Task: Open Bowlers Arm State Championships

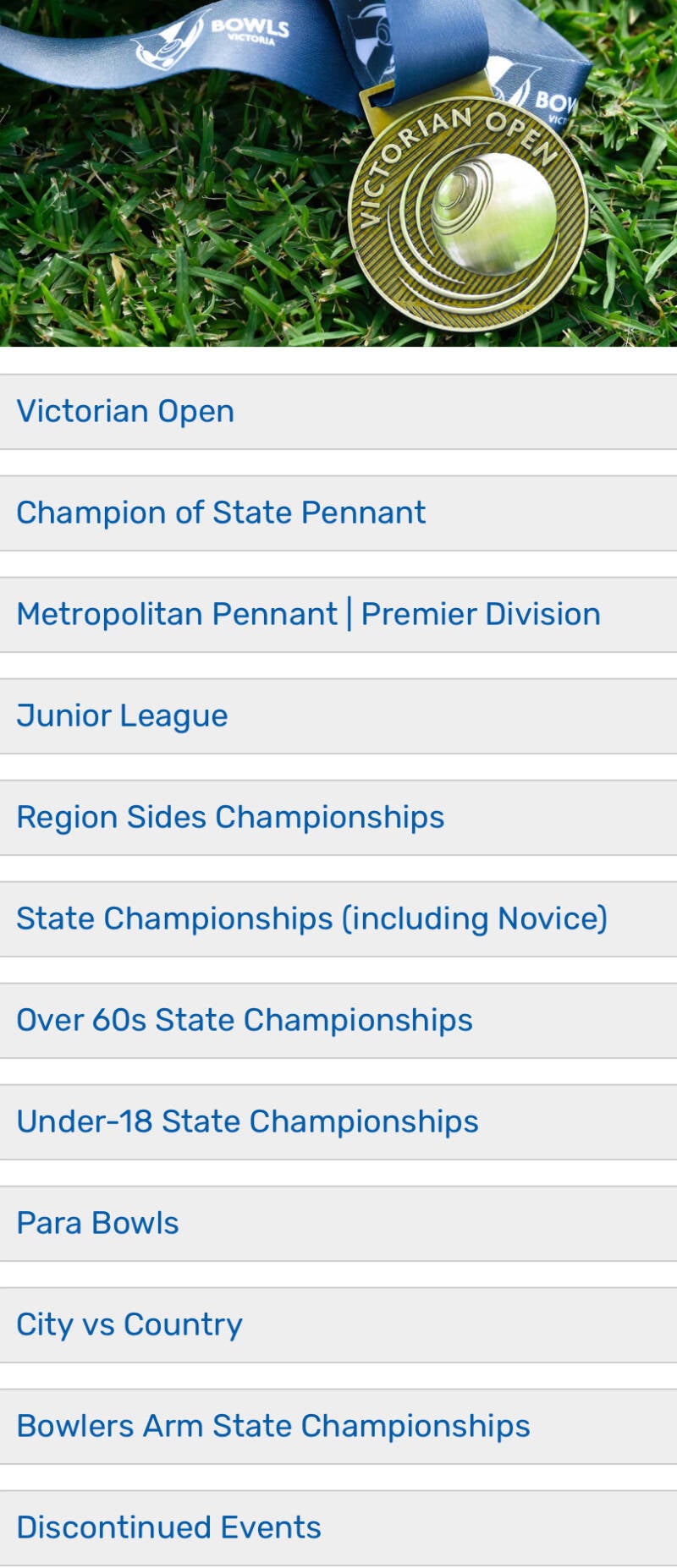Action: [x=338, y=1427]
